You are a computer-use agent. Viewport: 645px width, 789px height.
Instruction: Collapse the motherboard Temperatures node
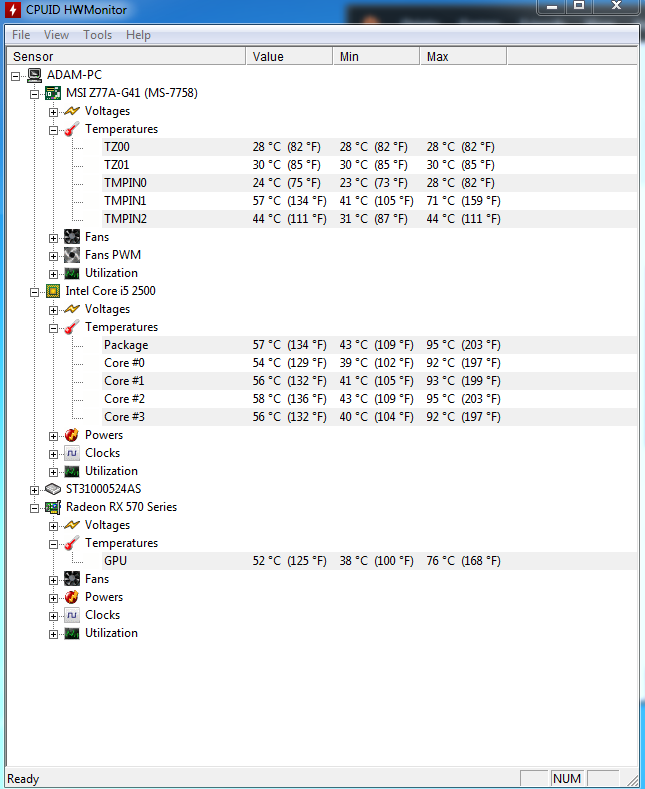pos(53,130)
